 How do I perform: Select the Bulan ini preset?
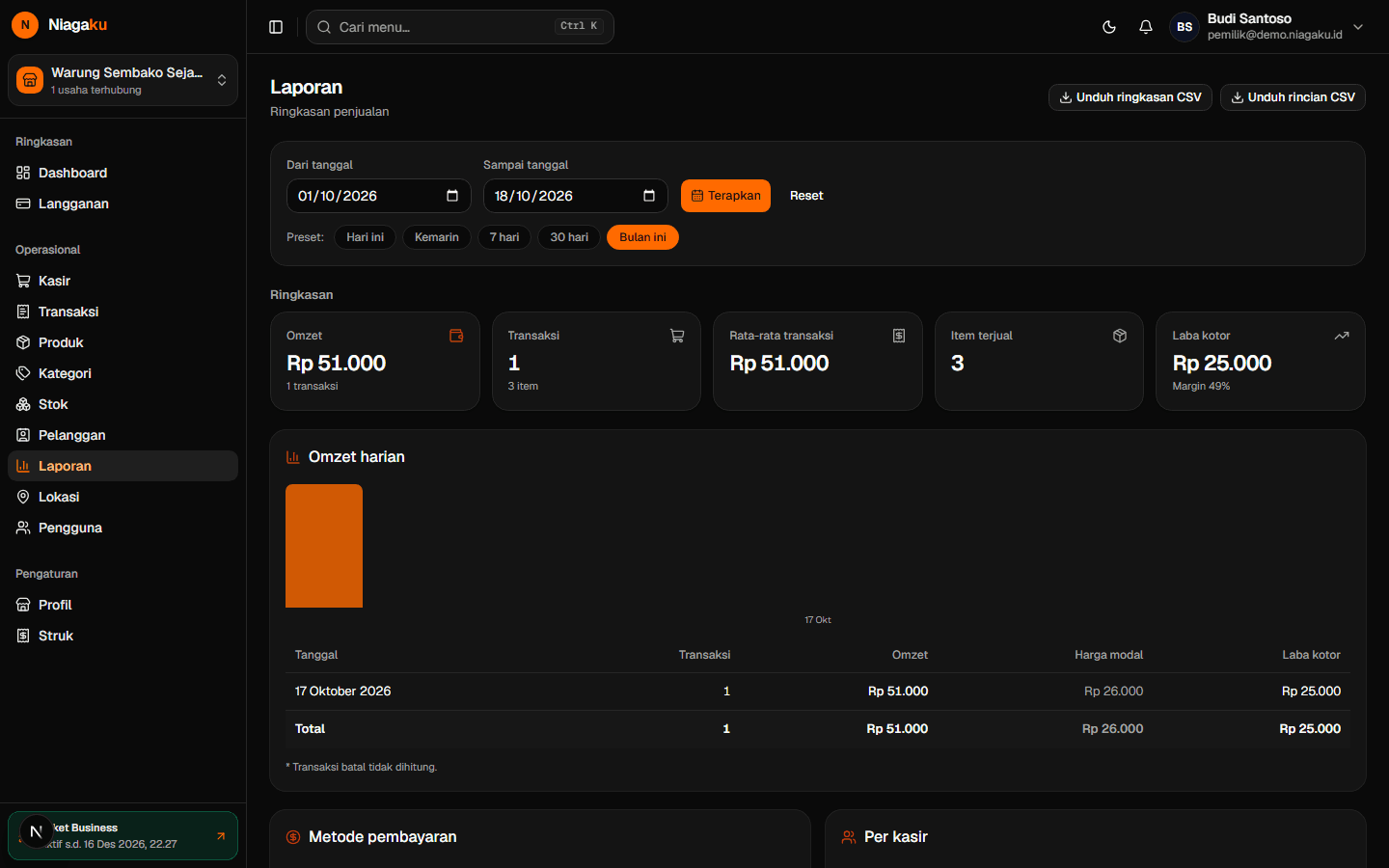point(642,237)
